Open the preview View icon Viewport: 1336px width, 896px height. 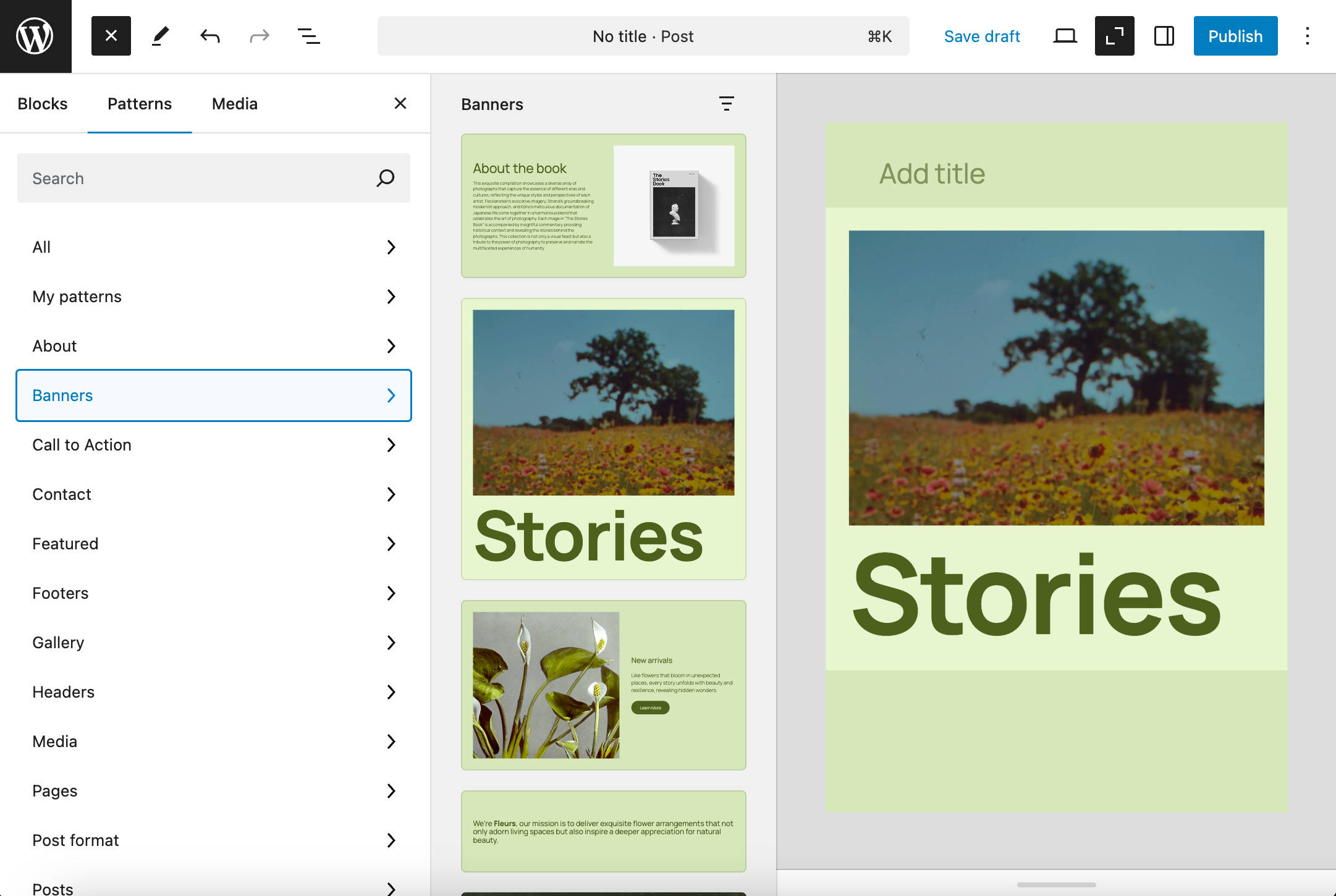[x=1065, y=36]
